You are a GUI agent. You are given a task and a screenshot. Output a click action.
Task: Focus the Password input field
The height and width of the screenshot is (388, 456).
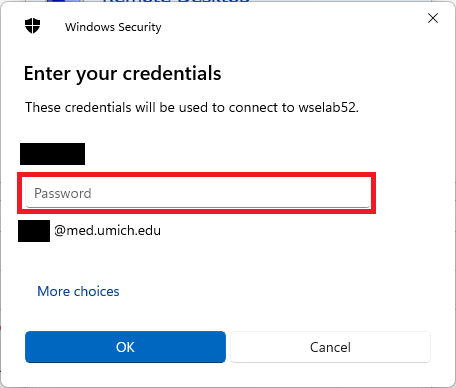(x=198, y=193)
